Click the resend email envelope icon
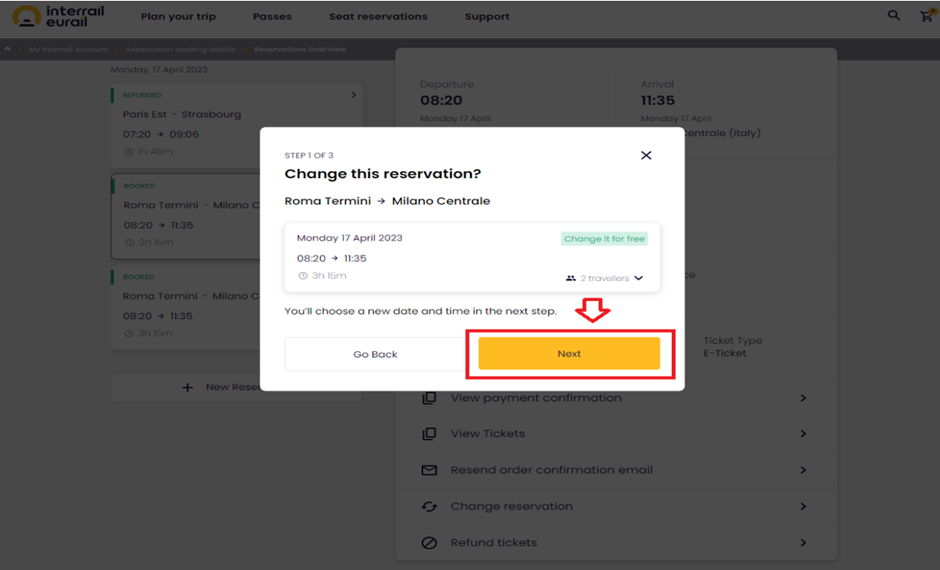940x570 pixels. (429, 470)
